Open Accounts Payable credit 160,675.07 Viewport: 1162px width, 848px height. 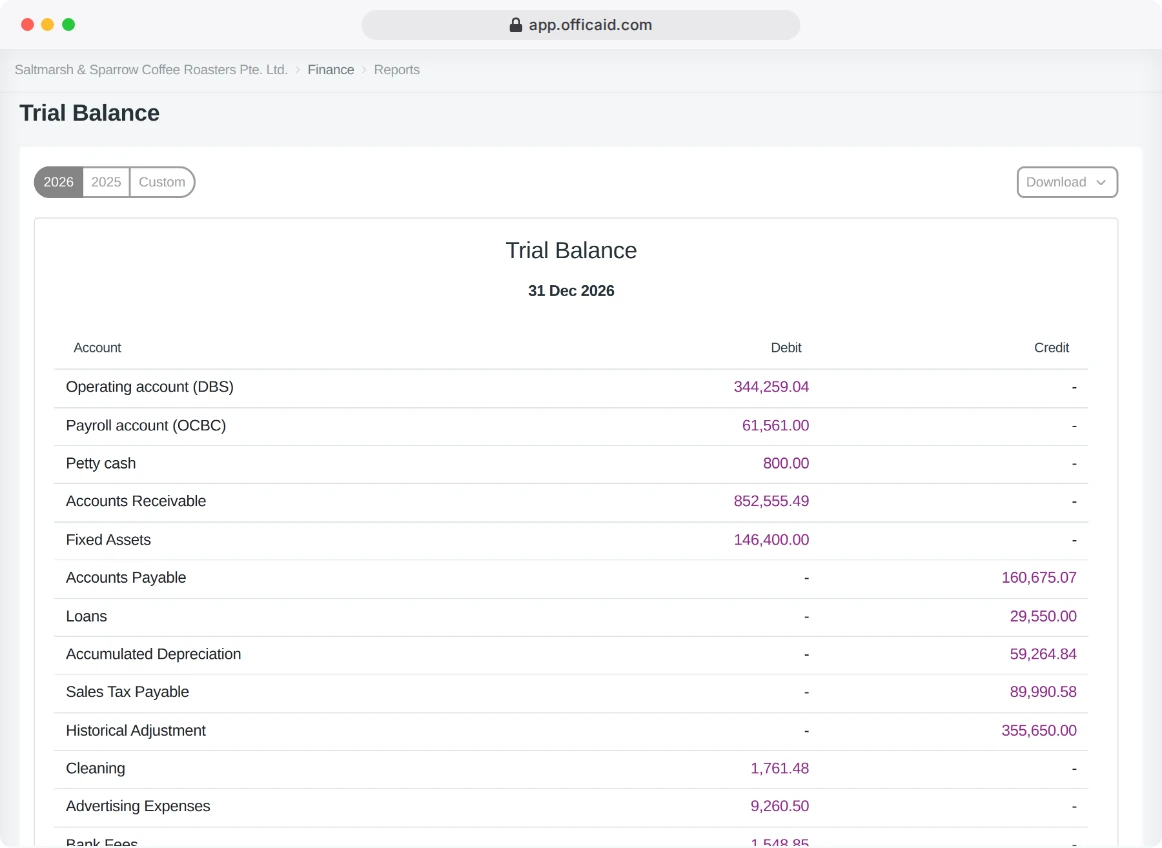1039,577
